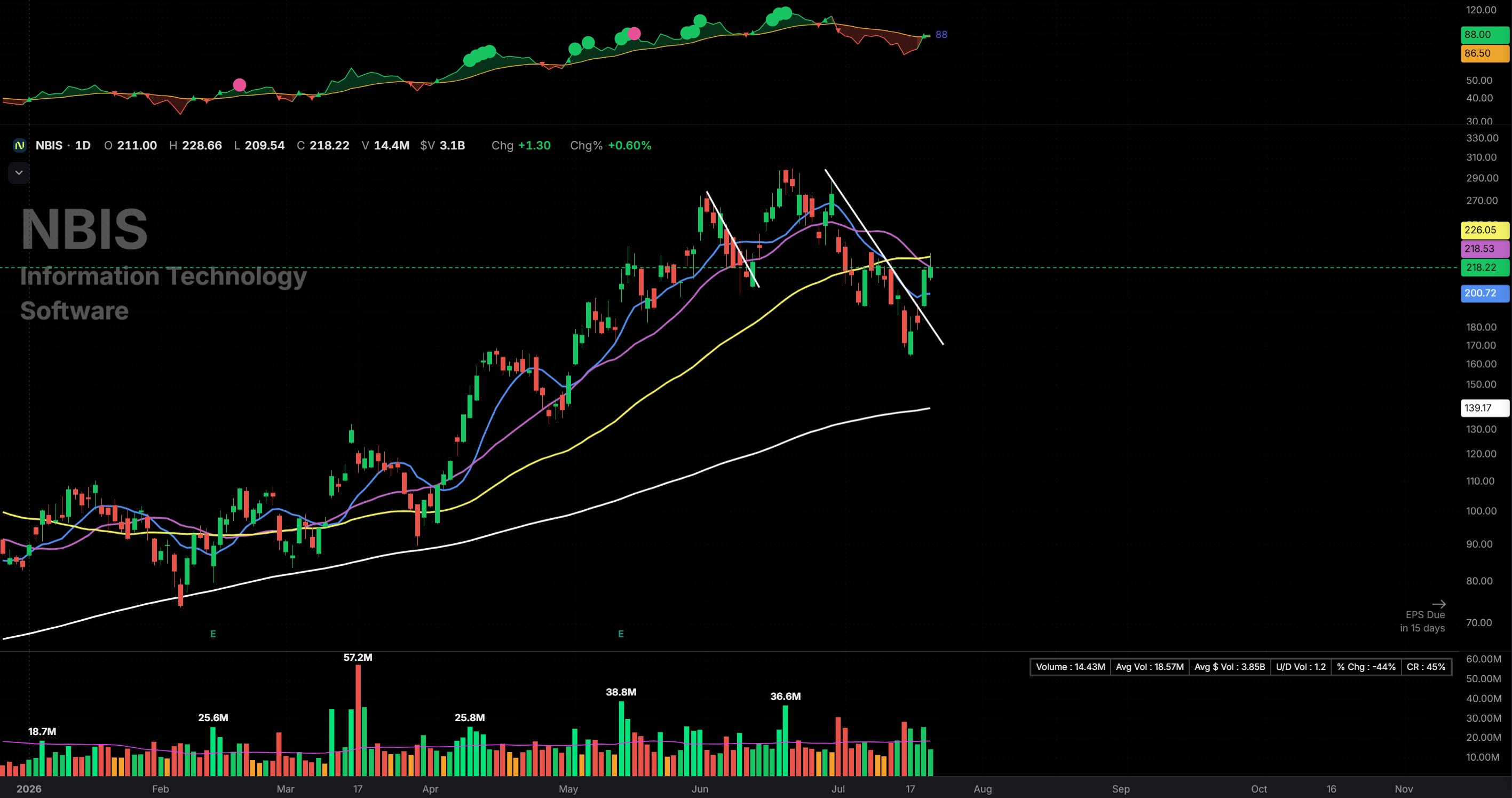The width and height of the screenshot is (1512, 798).
Task: Click the 10.00M volume axis label
Action: pyautogui.click(x=1484, y=757)
